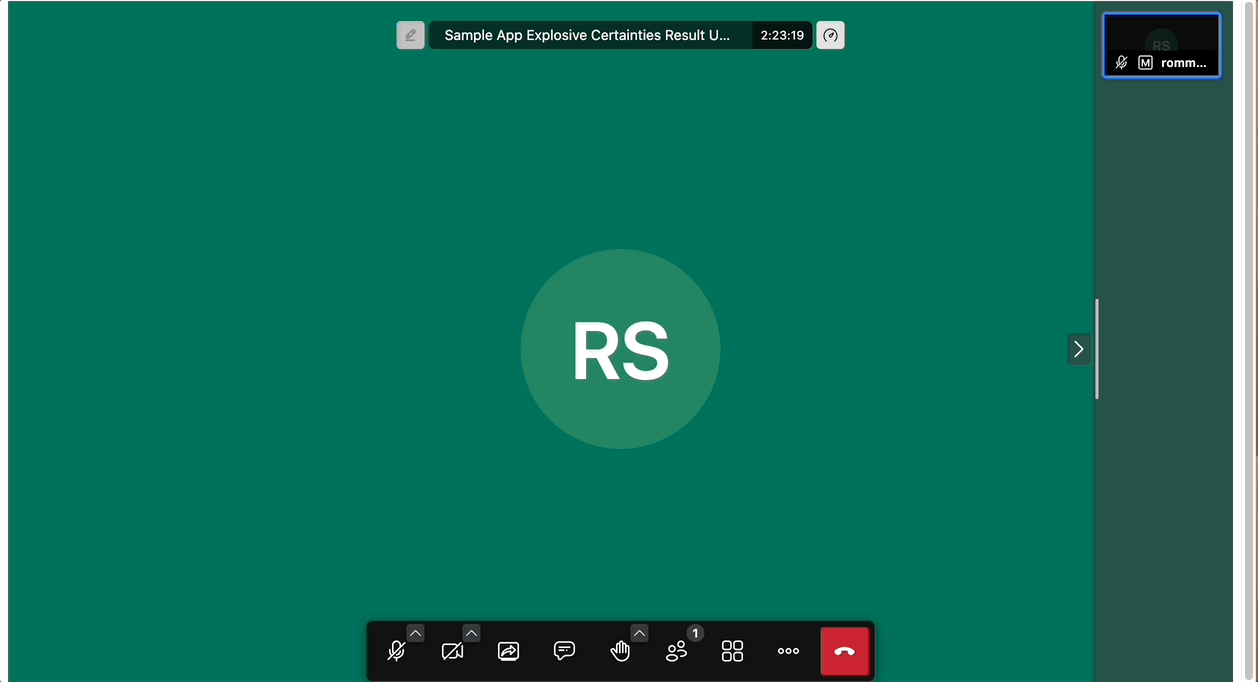This screenshot has width=1258, height=682.
Task: Expand audio settings arrow next to microphone
Action: coord(415,633)
